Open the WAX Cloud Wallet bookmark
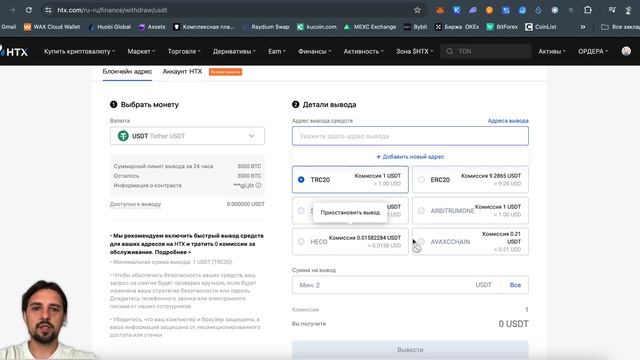The height and width of the screenshot is (360, 640). click(52, 27)
